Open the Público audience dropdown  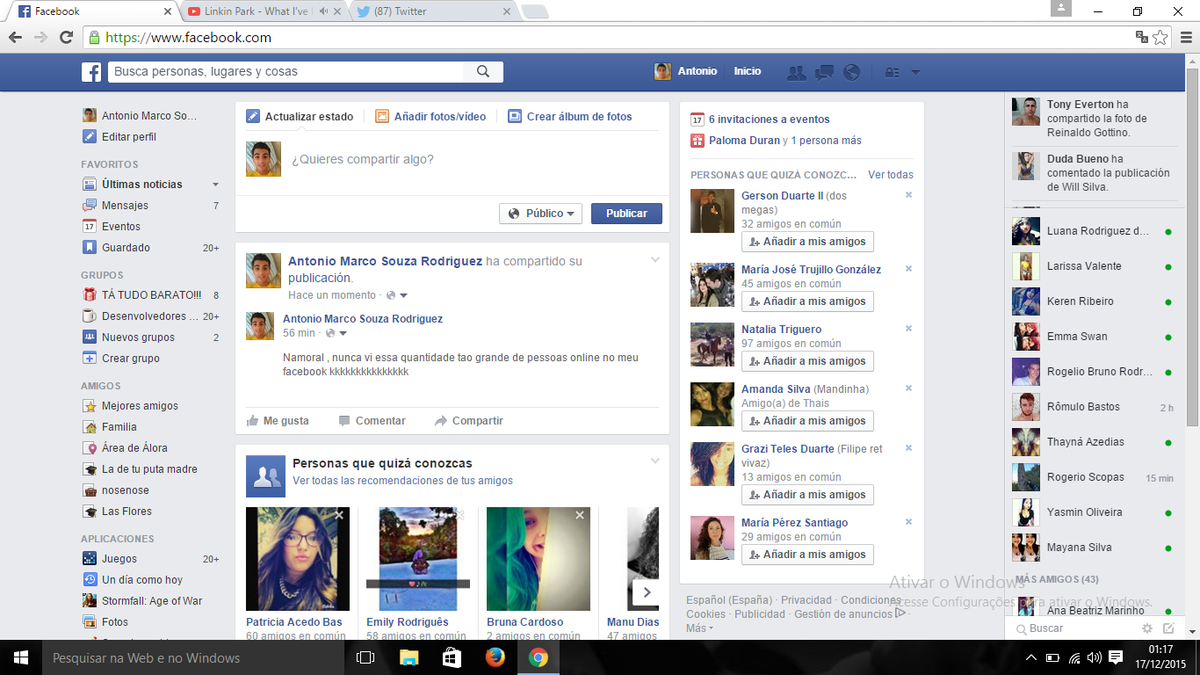click(x=541, y=213)
